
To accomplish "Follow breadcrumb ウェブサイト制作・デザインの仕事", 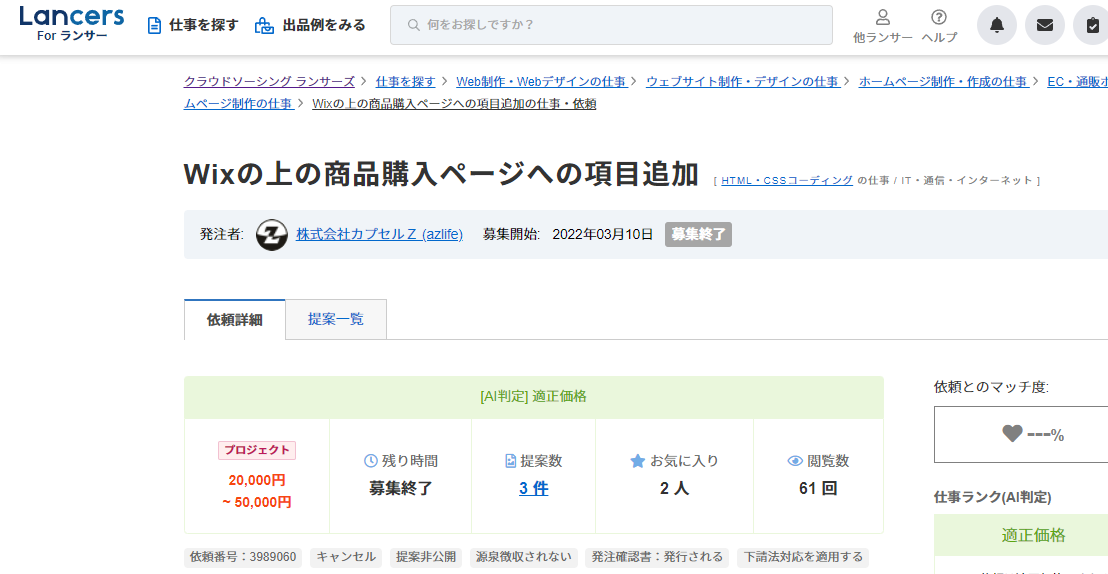I will 743,81.
